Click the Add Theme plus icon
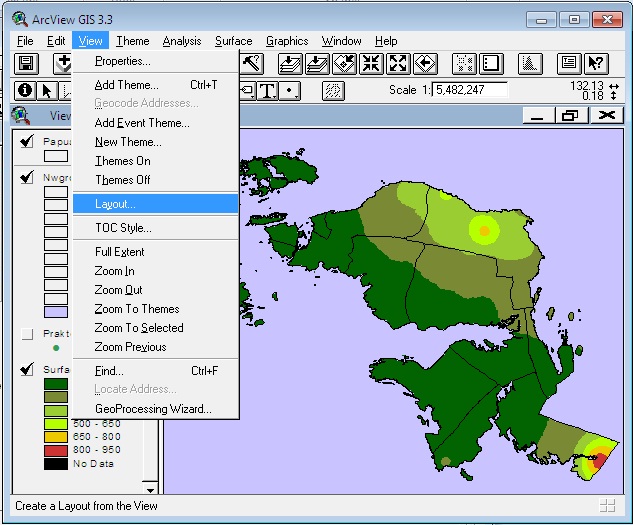The width and height of the screenshot is (633, 525). point(63,64)
